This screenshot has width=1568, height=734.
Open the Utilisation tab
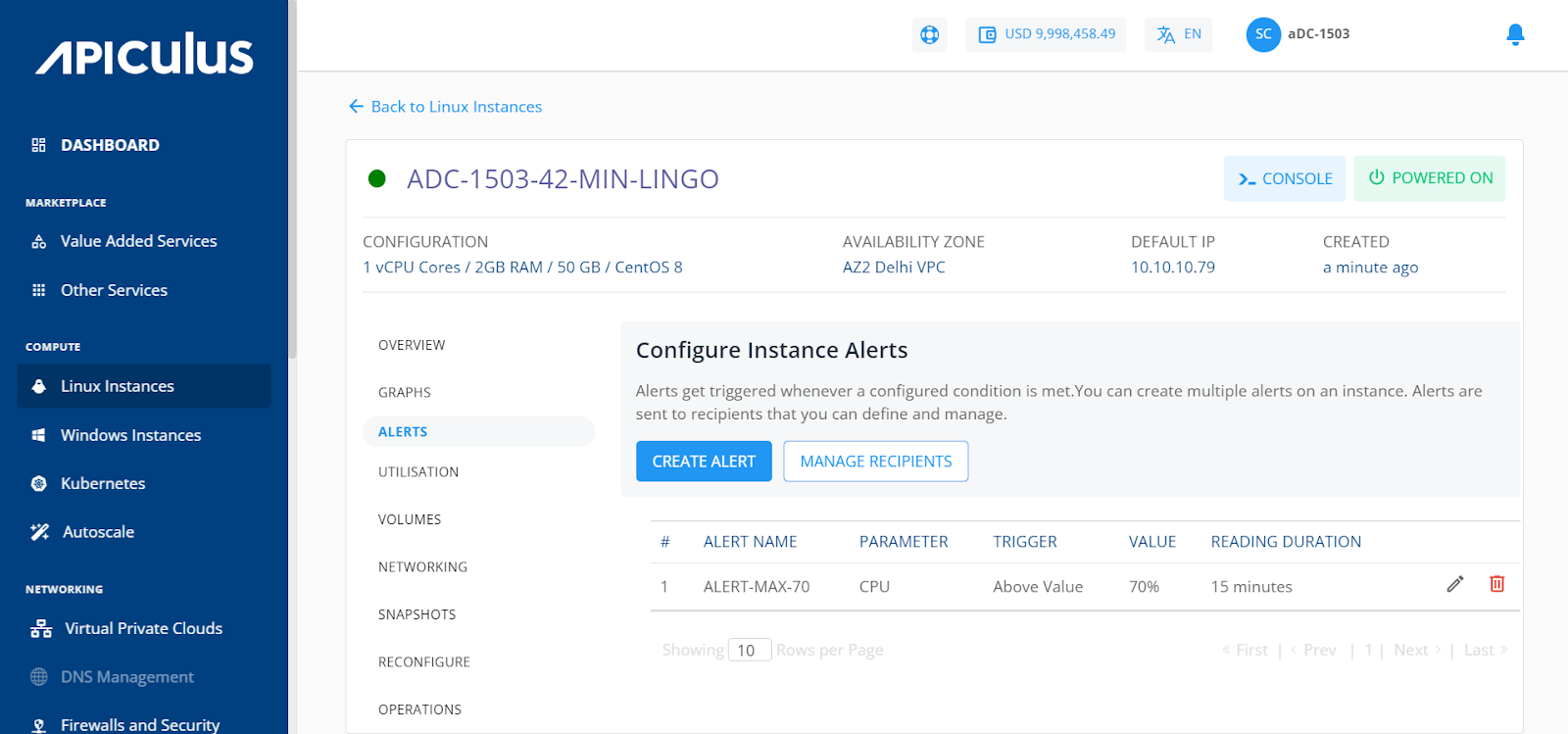click(x=418, y=471)
